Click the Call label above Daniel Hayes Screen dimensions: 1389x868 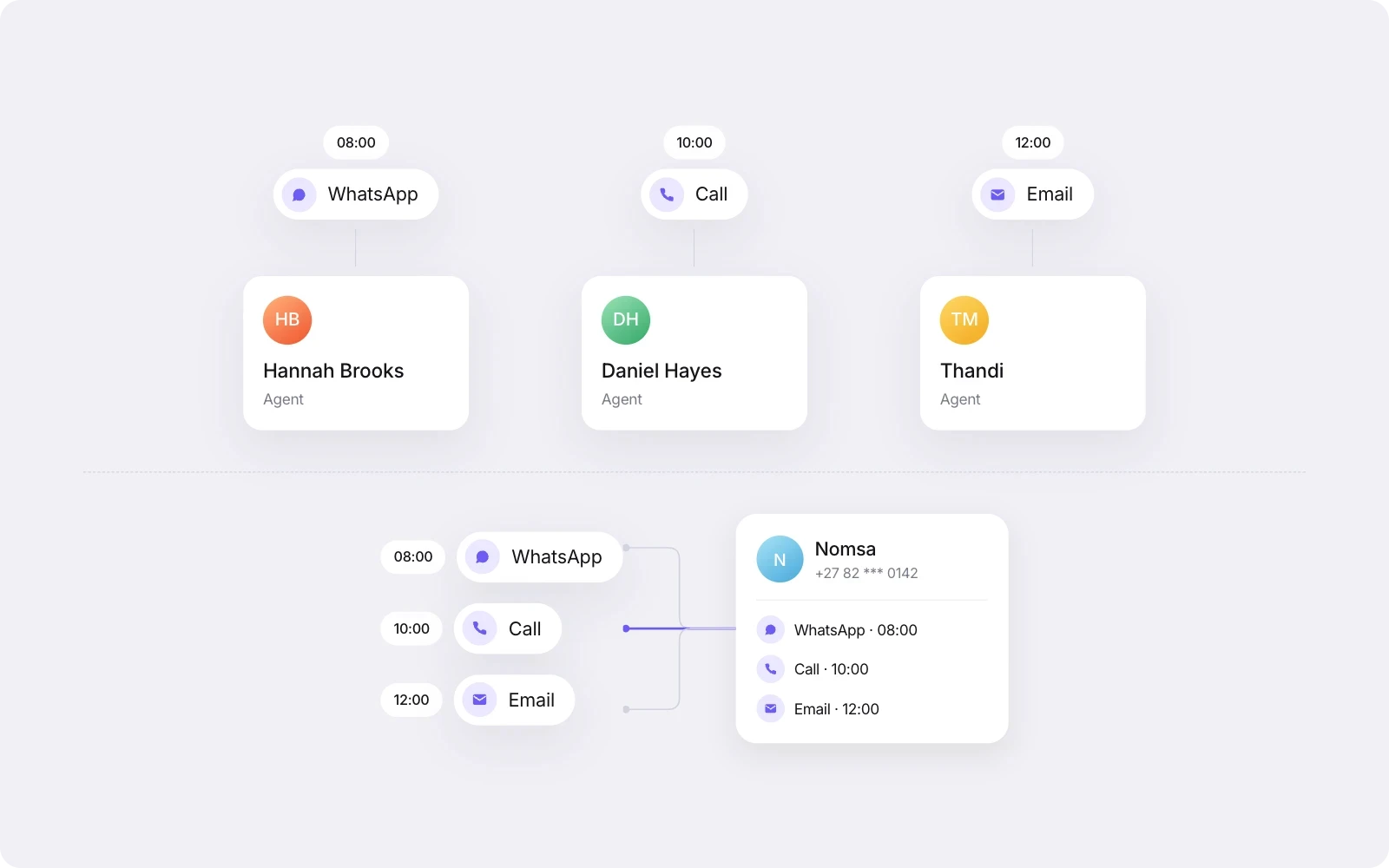tap(712, 194)
